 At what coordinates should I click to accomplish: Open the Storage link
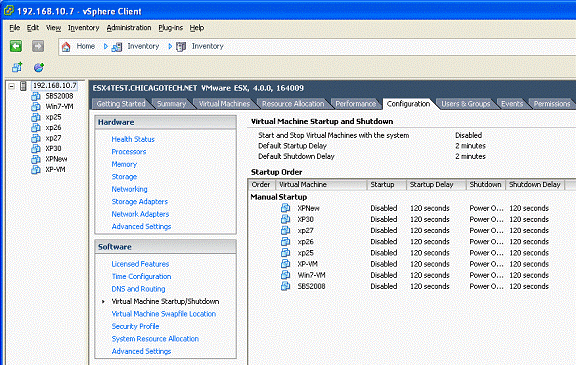[124, 177]
